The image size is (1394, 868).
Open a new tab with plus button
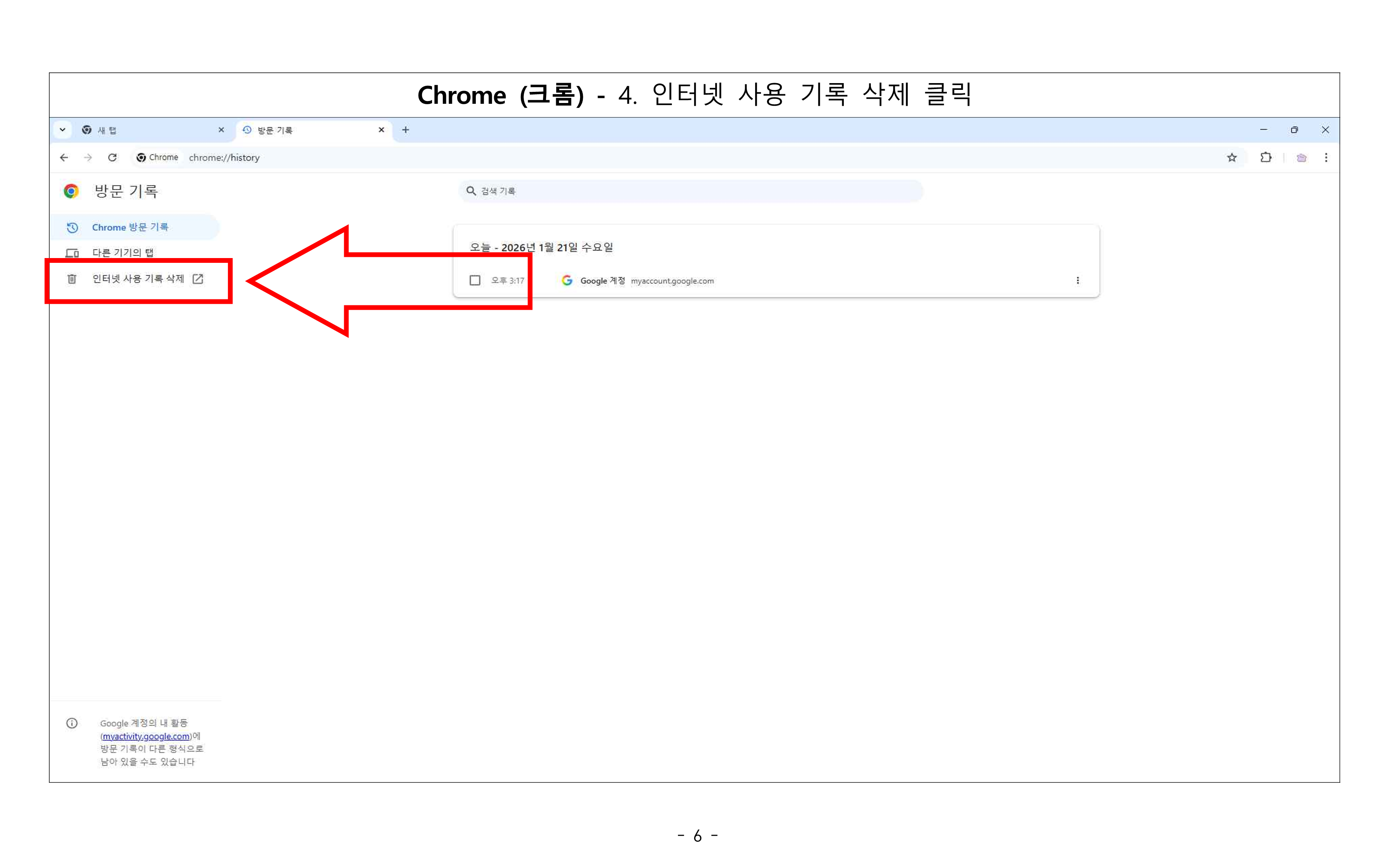(405, 130)
